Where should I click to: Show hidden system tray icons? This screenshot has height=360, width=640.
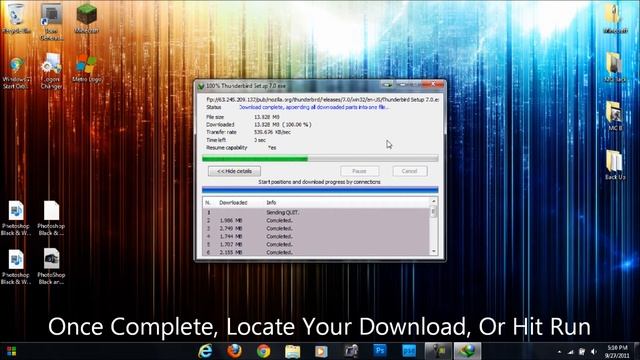pos(559,351)
